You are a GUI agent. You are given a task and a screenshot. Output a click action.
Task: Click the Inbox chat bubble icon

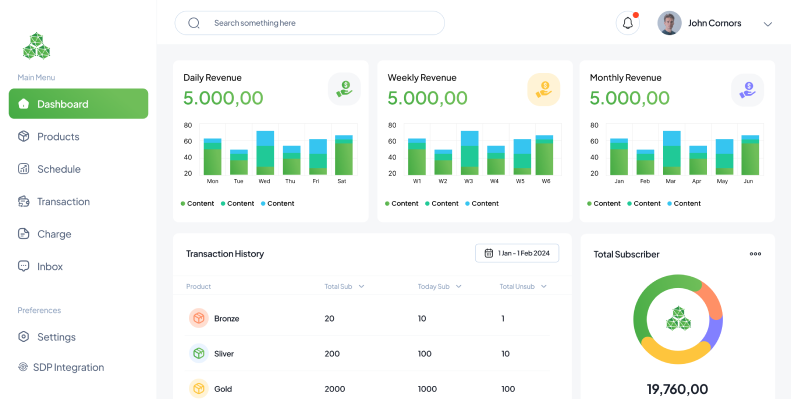[23, 266]
